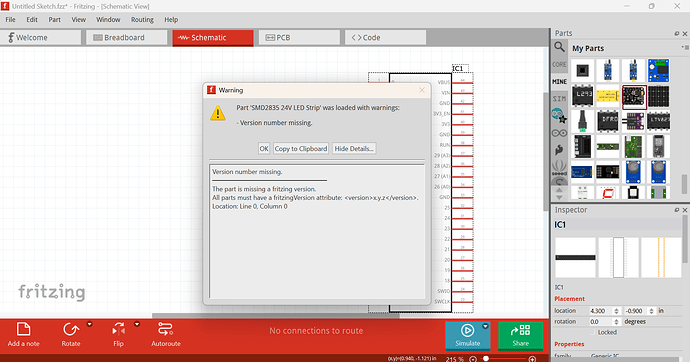This screenshot has height=362, width=690.
Task: Click OK in the Warning dialog
Action: [264, 149]
